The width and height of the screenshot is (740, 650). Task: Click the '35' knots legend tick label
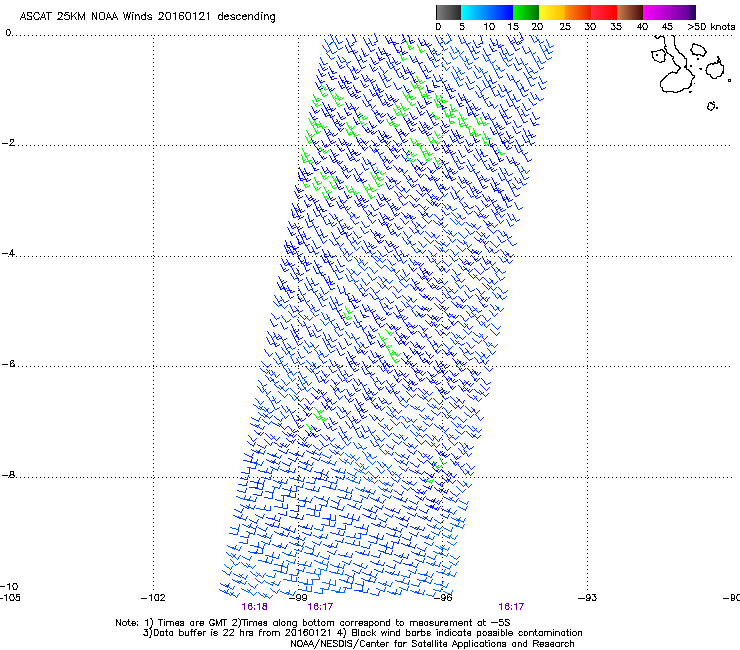click(616, 27)
